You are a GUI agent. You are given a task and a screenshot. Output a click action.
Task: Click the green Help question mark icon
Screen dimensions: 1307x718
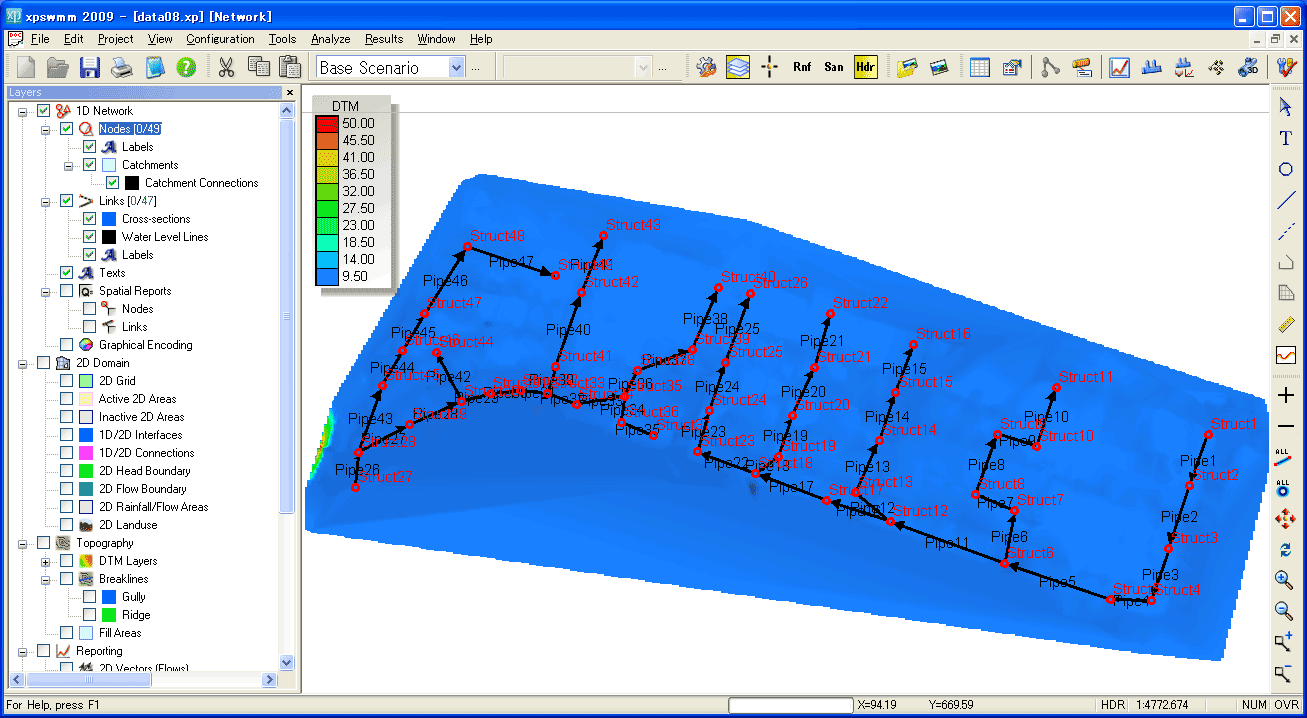186,67
